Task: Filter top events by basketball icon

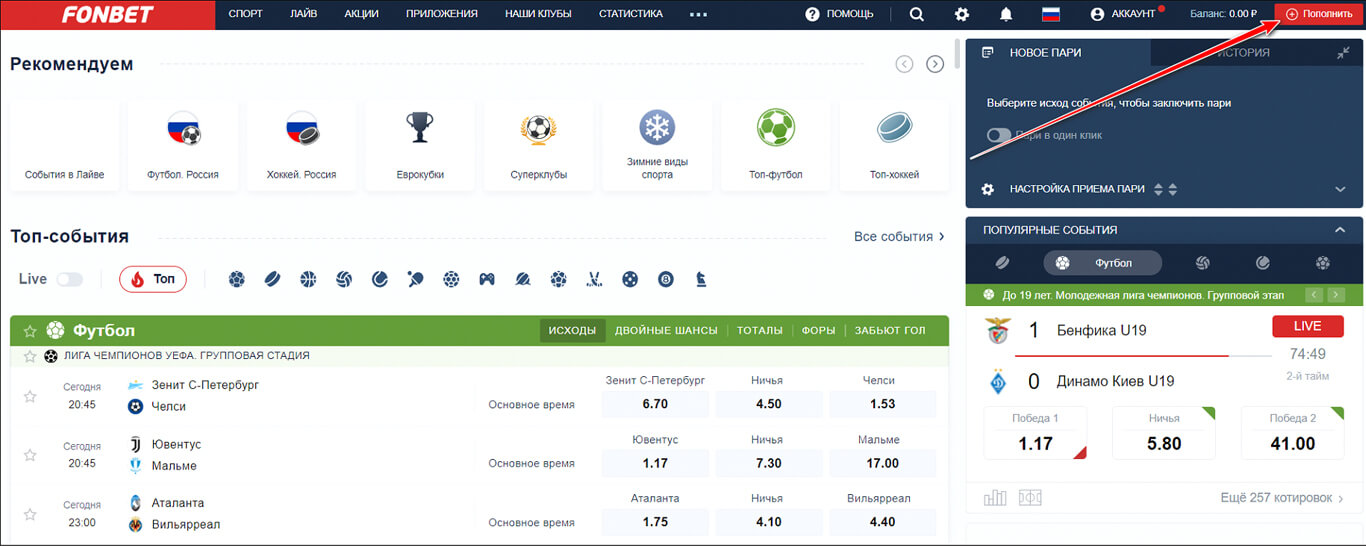Action: [308, 279]
